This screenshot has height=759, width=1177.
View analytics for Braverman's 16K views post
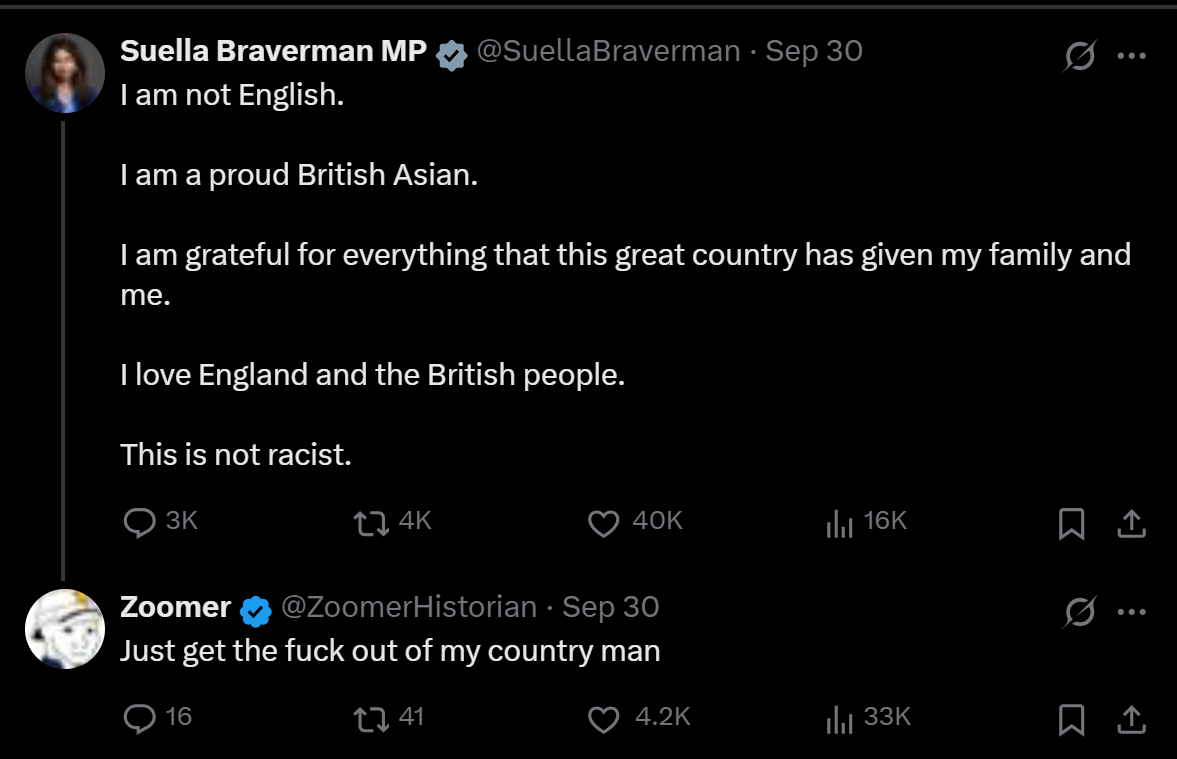(x=839, y=523)
